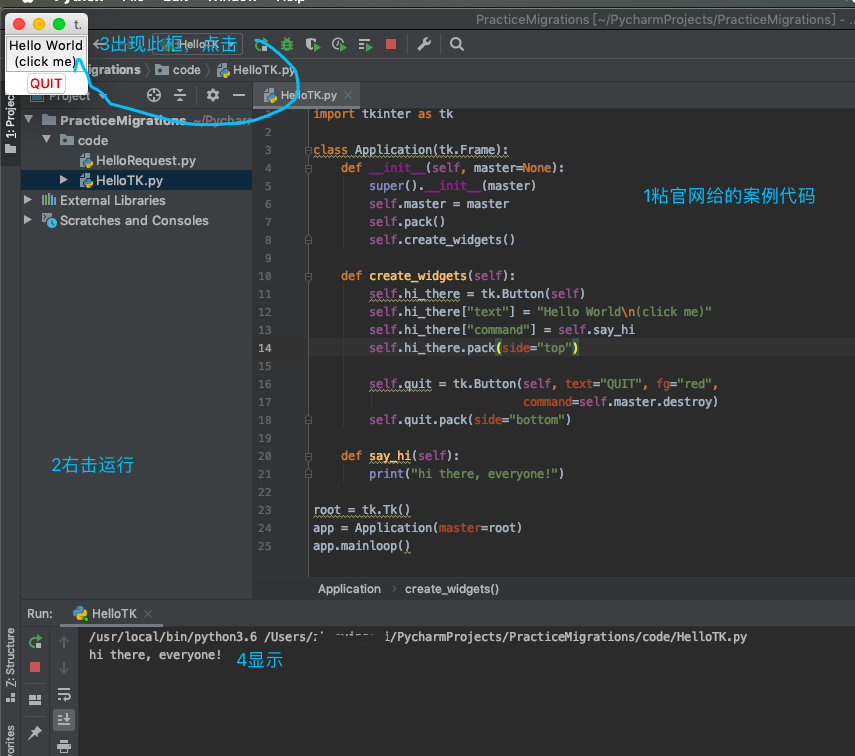Select the External Libraries row

tap(136, 200)
